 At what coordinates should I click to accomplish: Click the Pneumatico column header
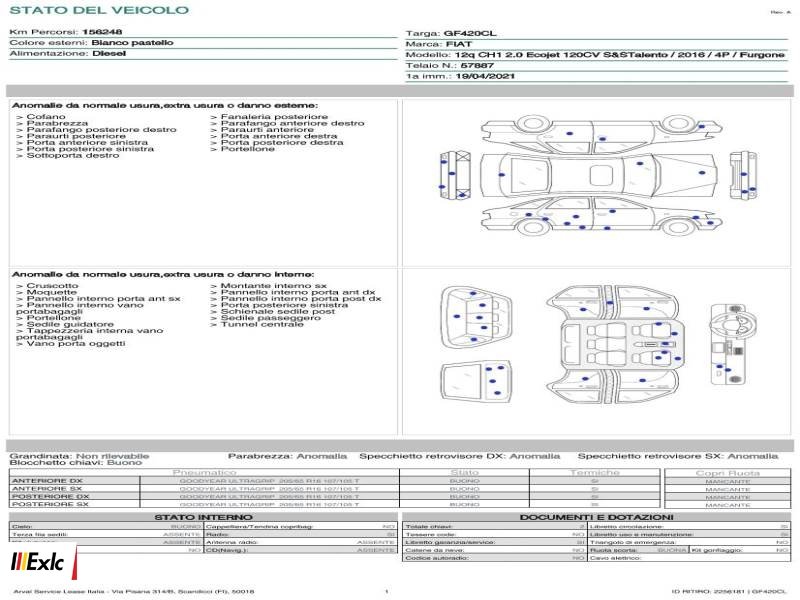(205, 473)
